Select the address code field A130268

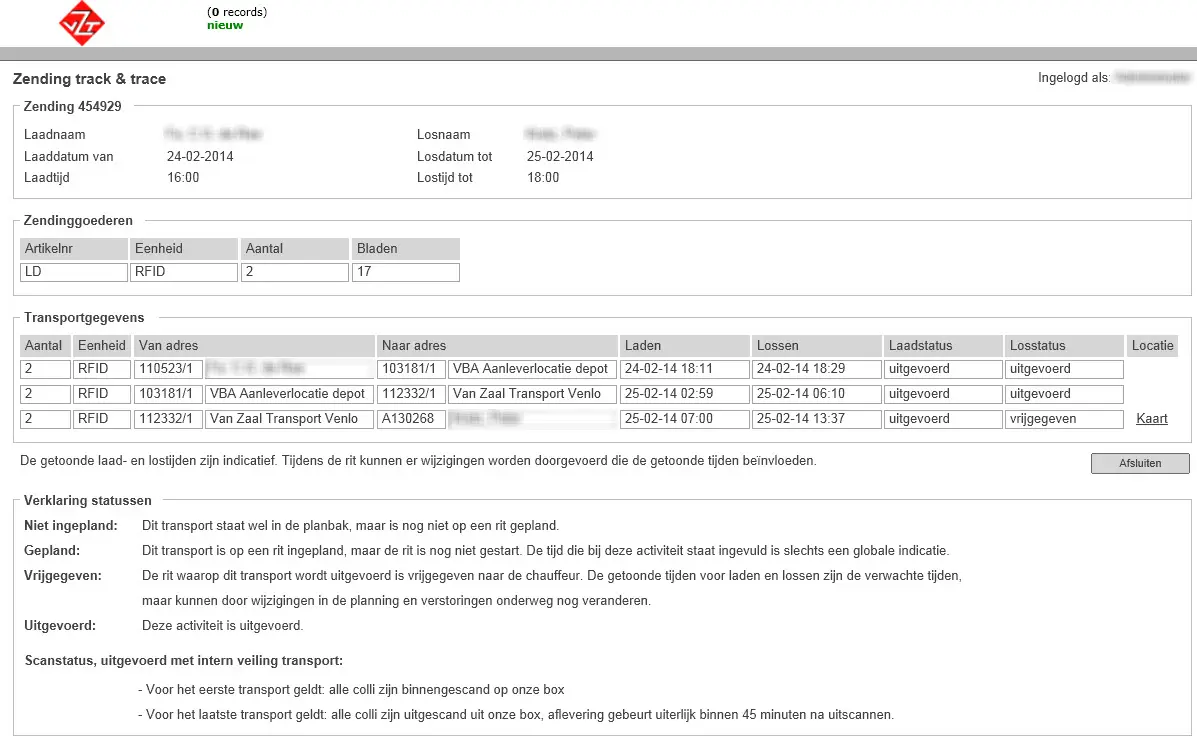click(411, 419)
